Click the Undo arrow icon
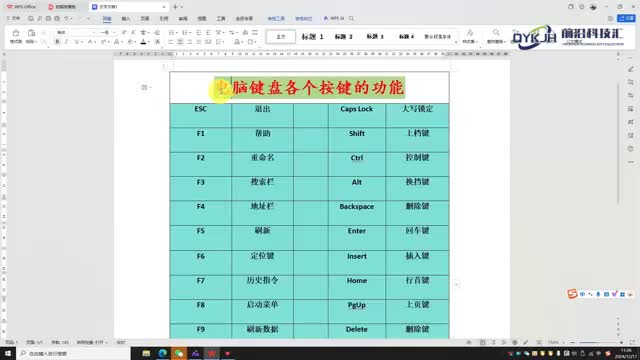 66,18
